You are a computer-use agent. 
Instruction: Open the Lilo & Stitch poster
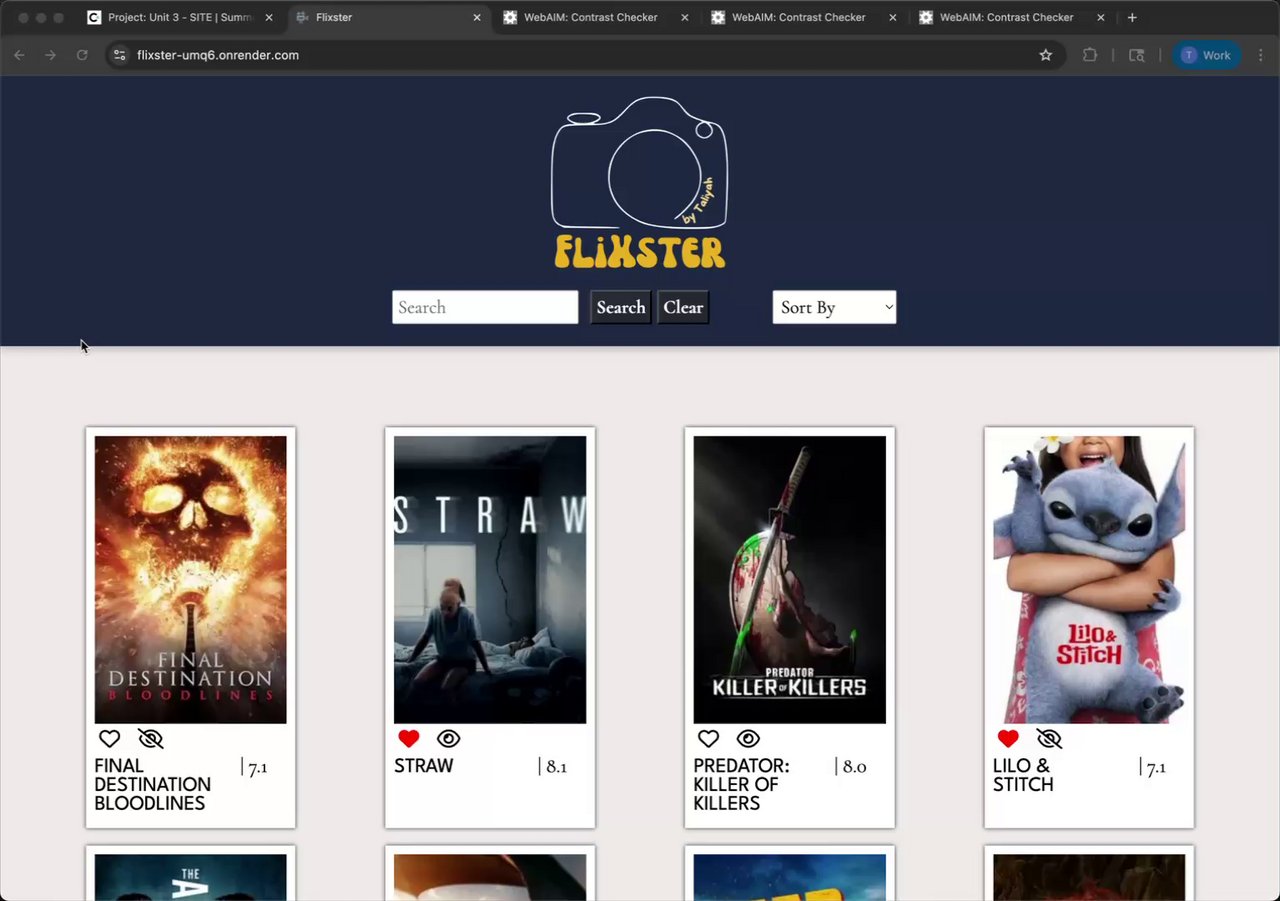1089,580
